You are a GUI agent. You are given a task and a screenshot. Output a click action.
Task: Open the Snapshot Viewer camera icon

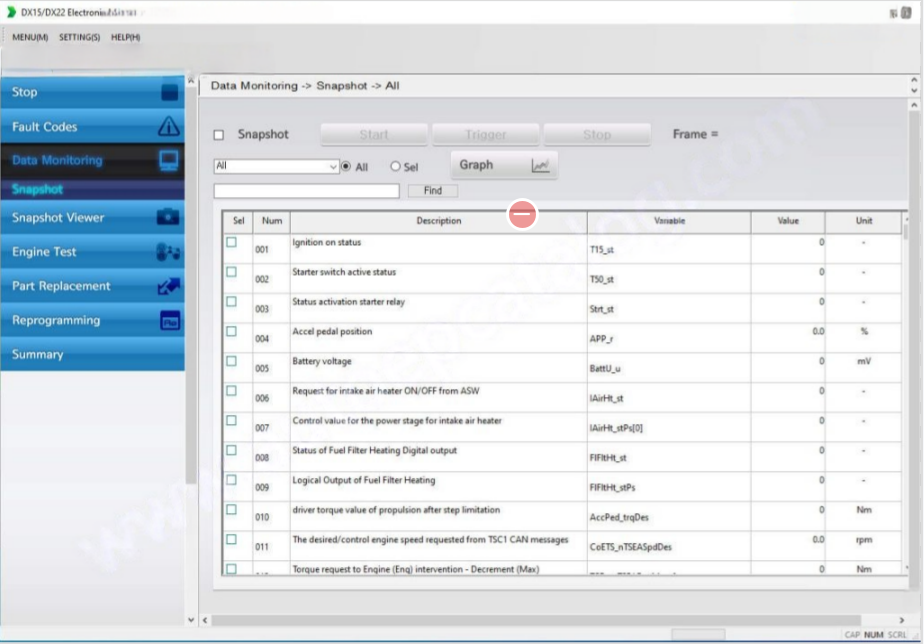coord(169,217)
